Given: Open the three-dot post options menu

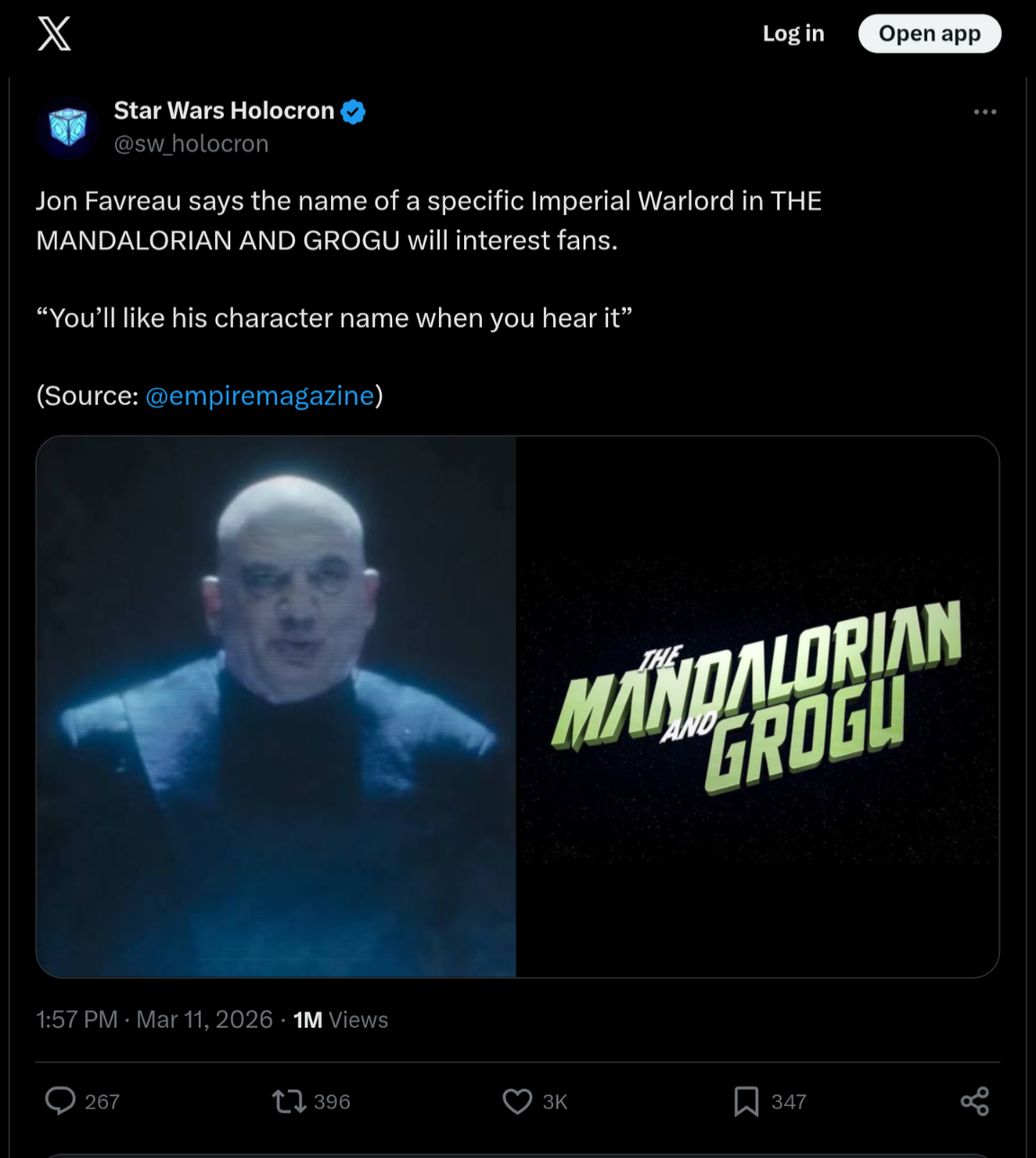Looking at the screenshot, I should (x=985, y=112).
